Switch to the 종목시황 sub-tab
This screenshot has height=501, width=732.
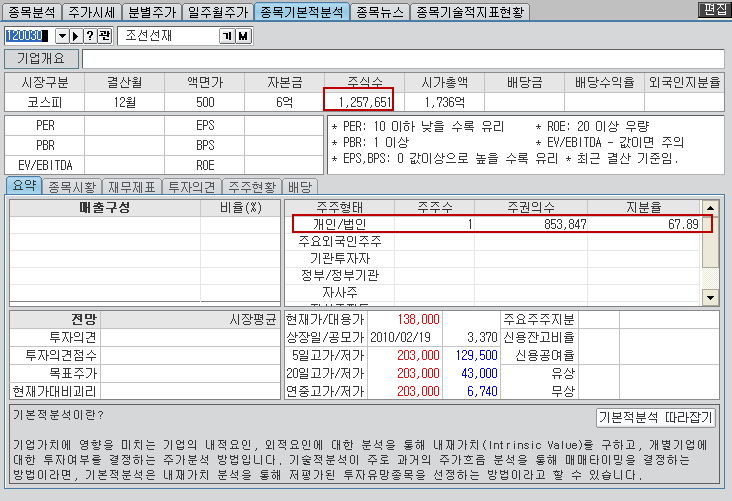pyautogui.click(x=72, y=187)
